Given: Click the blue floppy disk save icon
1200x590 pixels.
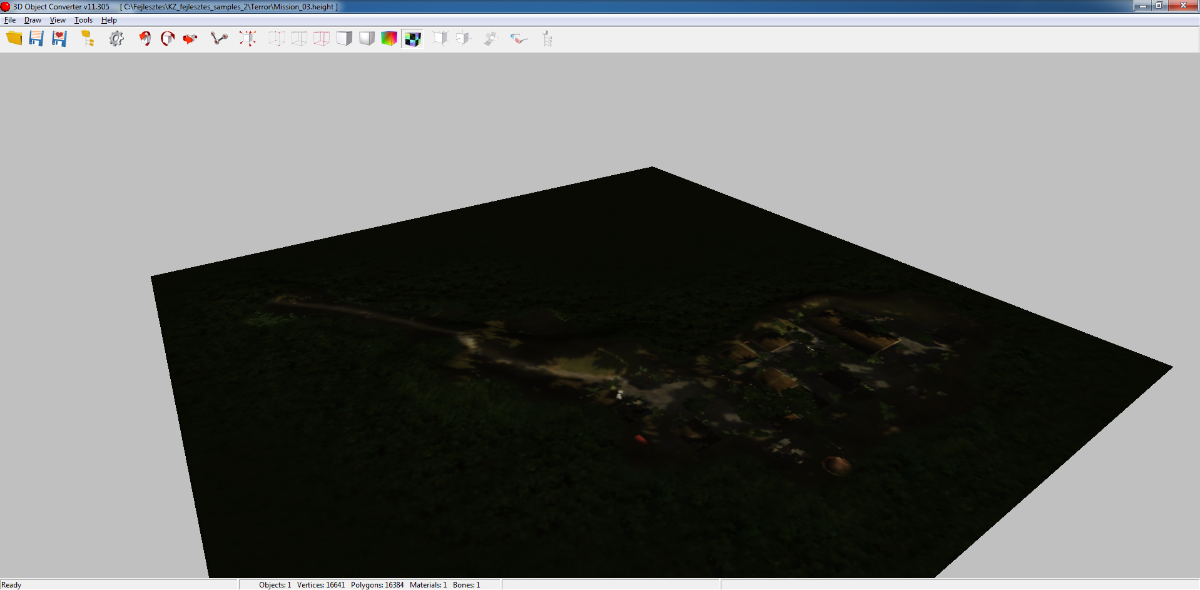Looking at the screenshot, I should click(x=36, y=38).
